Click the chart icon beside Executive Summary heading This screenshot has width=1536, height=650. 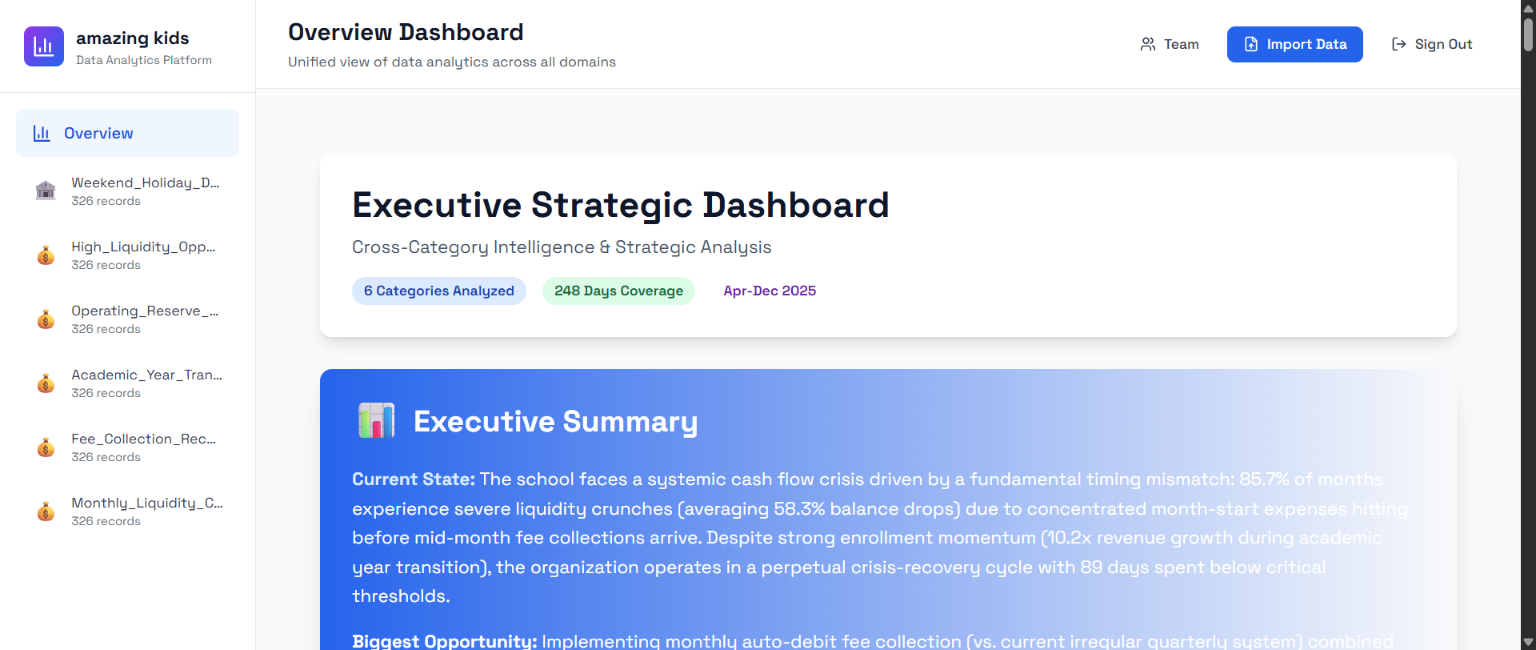(x=376, y=420)
